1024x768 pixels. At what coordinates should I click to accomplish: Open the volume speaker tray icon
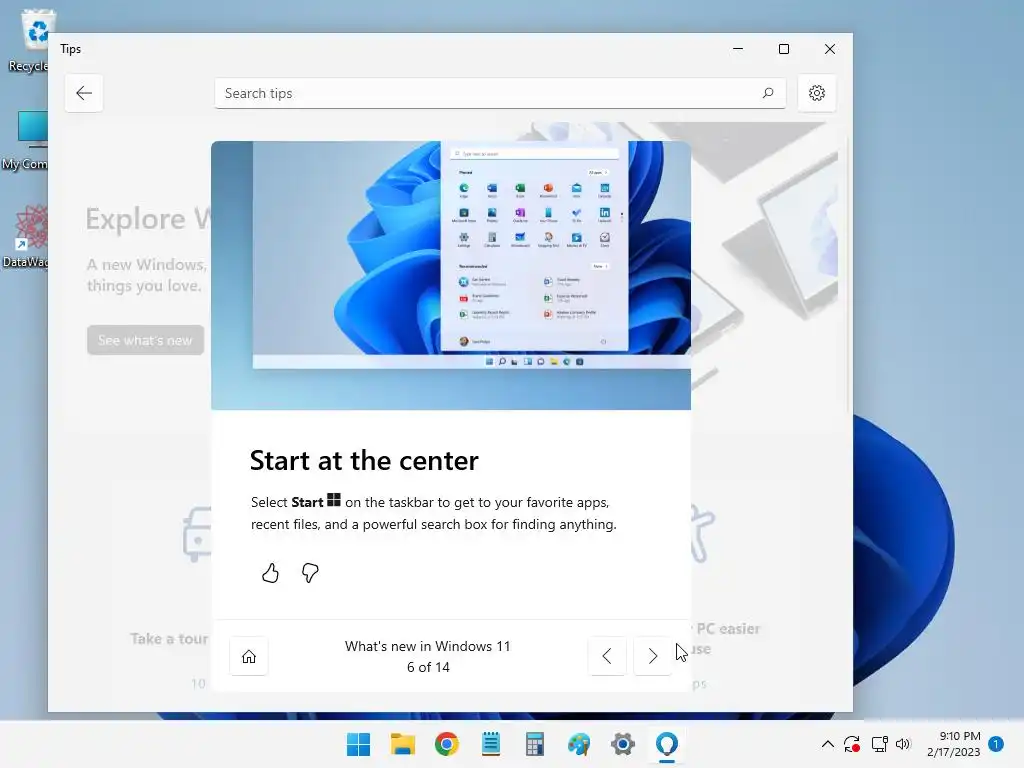coord(903,744)
